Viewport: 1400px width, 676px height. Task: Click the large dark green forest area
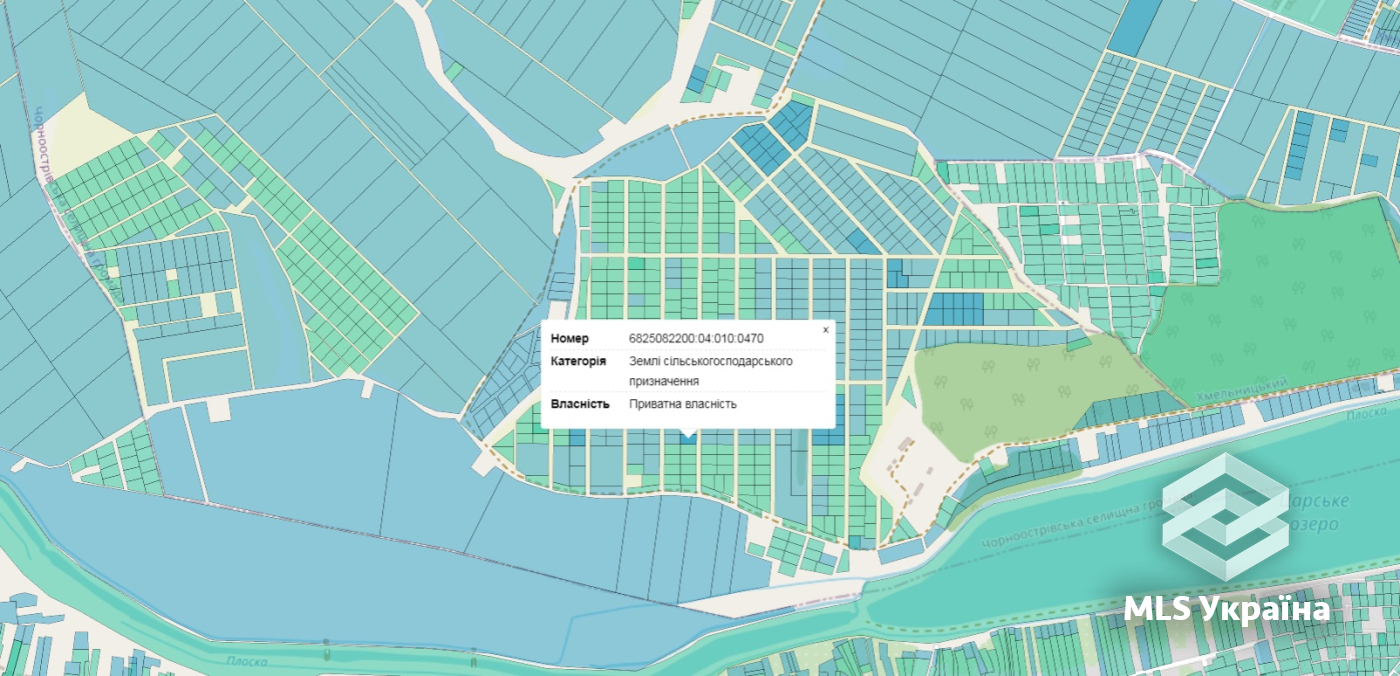[1270, 295]
